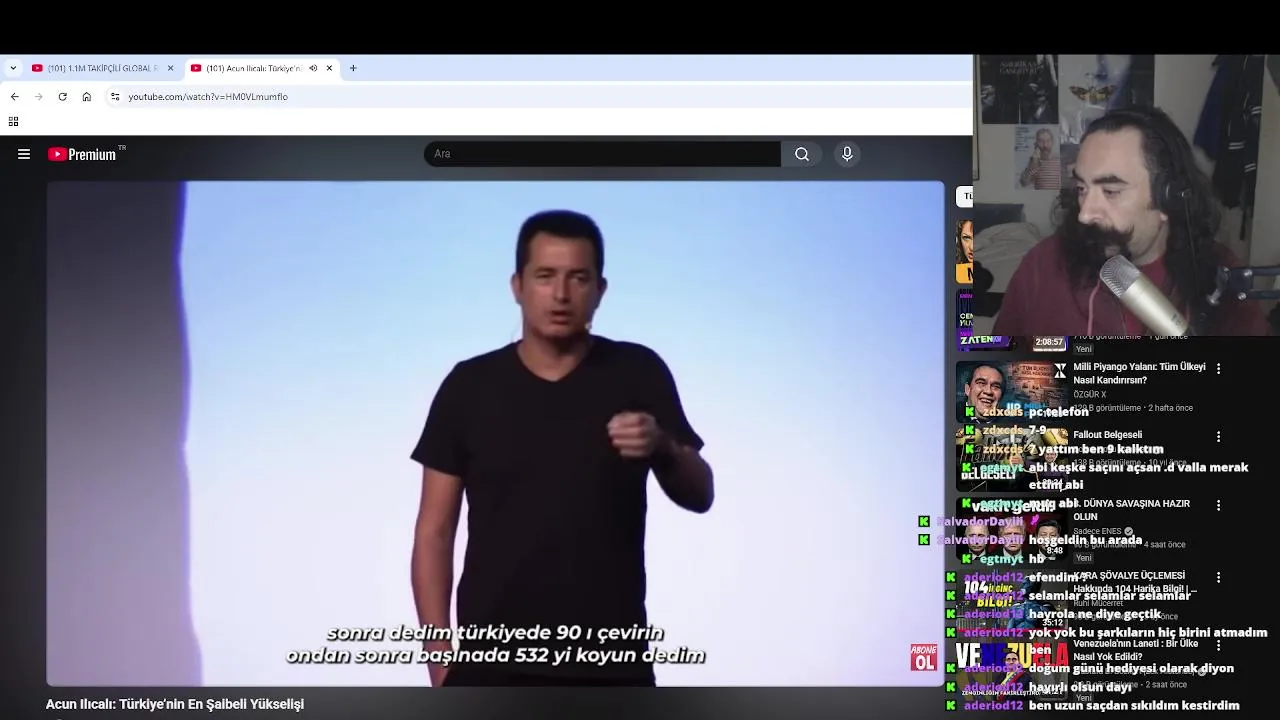Close the 'Acun Ilıcalı' tab
This screenshot has height=720, width=1280.
tap(329, 68)
